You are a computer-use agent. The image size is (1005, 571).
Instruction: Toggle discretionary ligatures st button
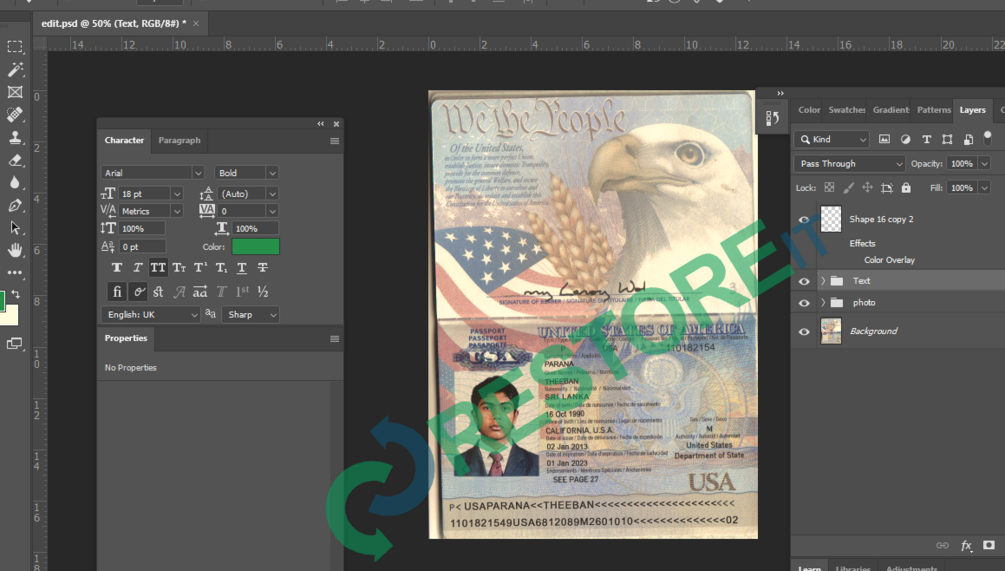click(158, 292)
